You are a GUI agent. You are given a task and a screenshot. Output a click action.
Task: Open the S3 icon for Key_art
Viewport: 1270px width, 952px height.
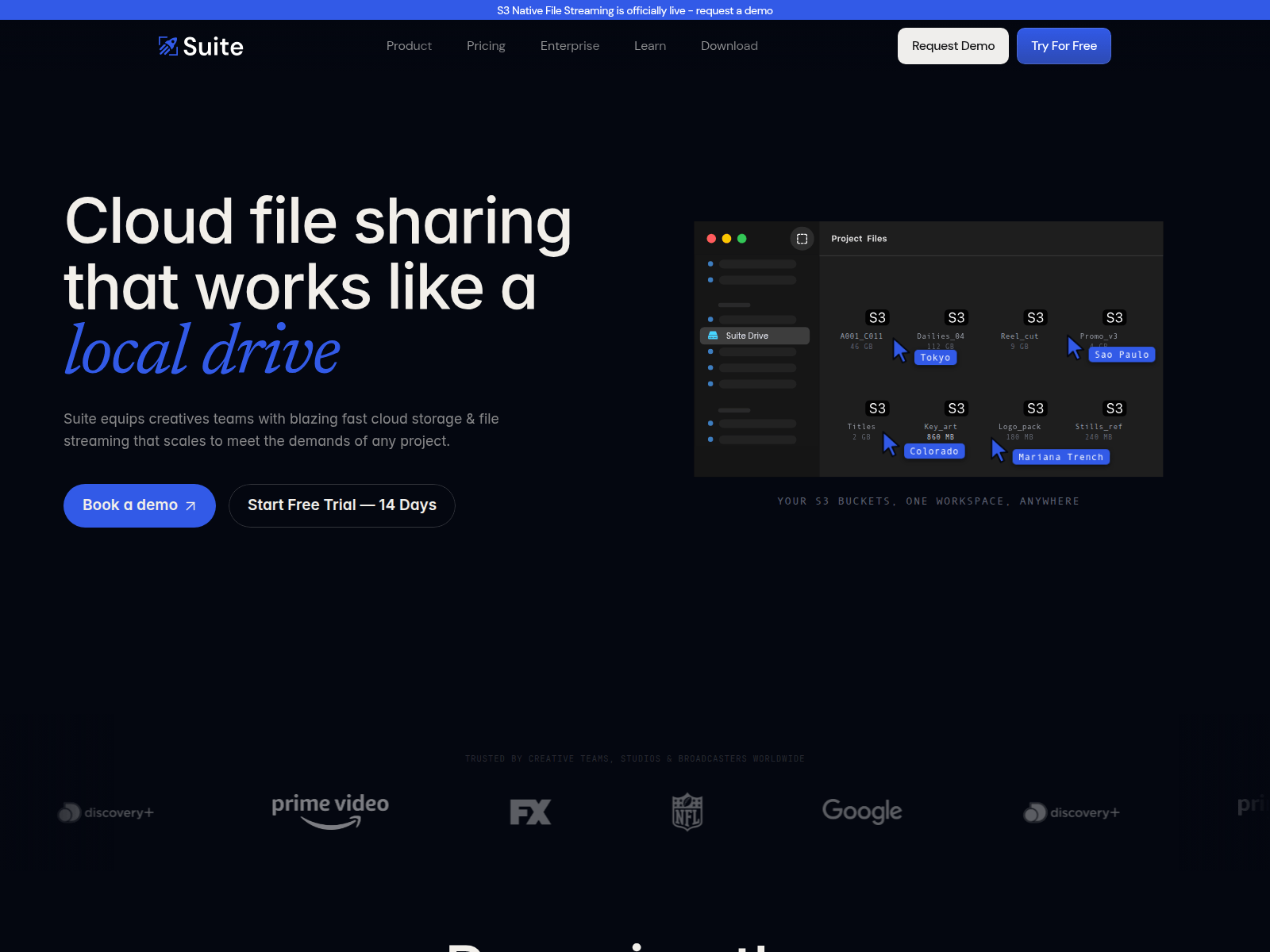pos(956,408)
